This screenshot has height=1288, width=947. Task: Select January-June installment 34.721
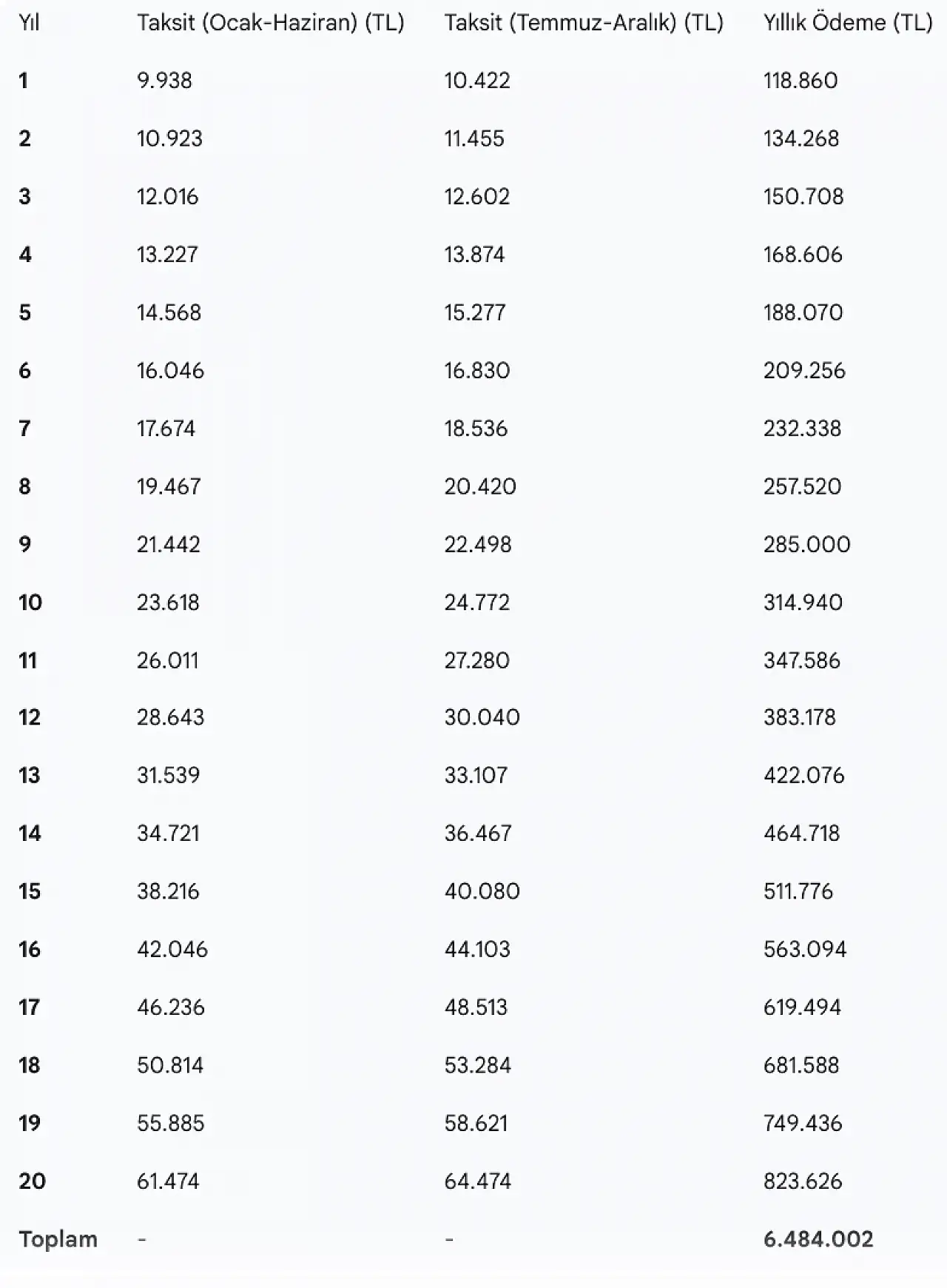[x=168, y=833]
